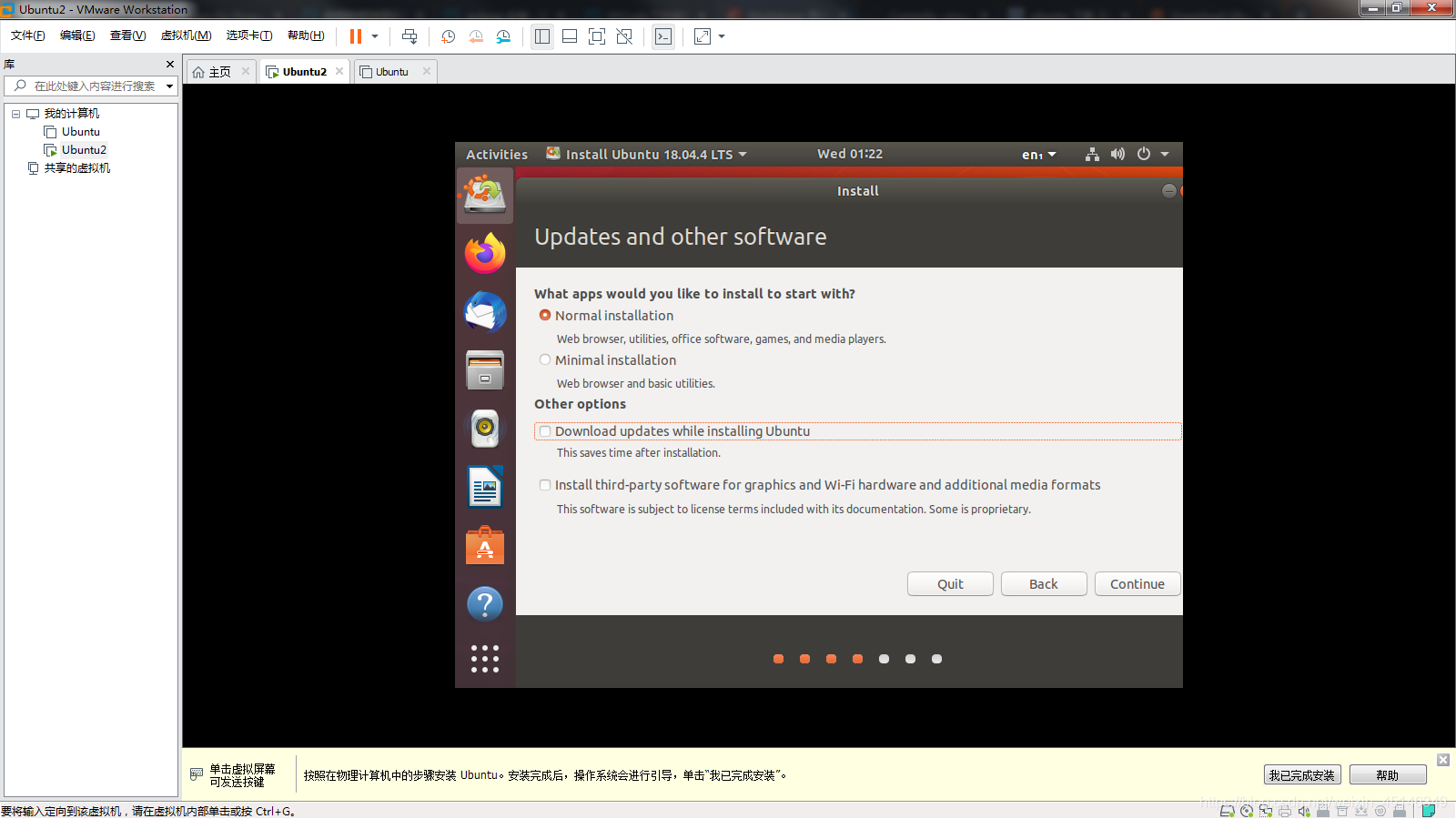Revert VM to previous snapshot
1456x819 pixels.
pos(476,36)
